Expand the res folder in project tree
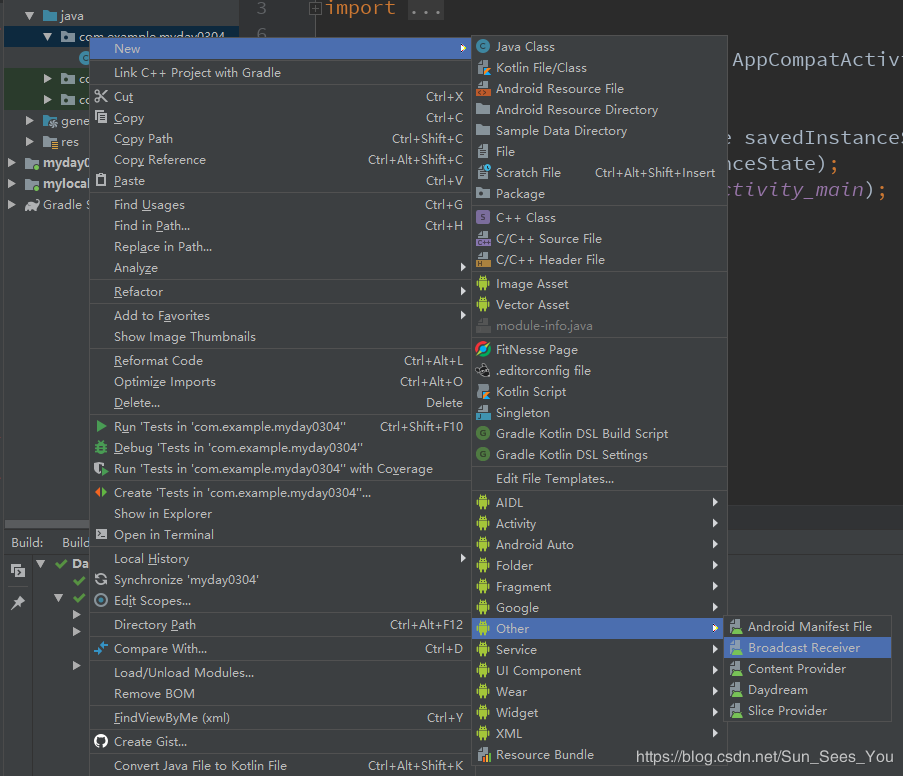Screen dimensions: 903x776 (29, 142)
